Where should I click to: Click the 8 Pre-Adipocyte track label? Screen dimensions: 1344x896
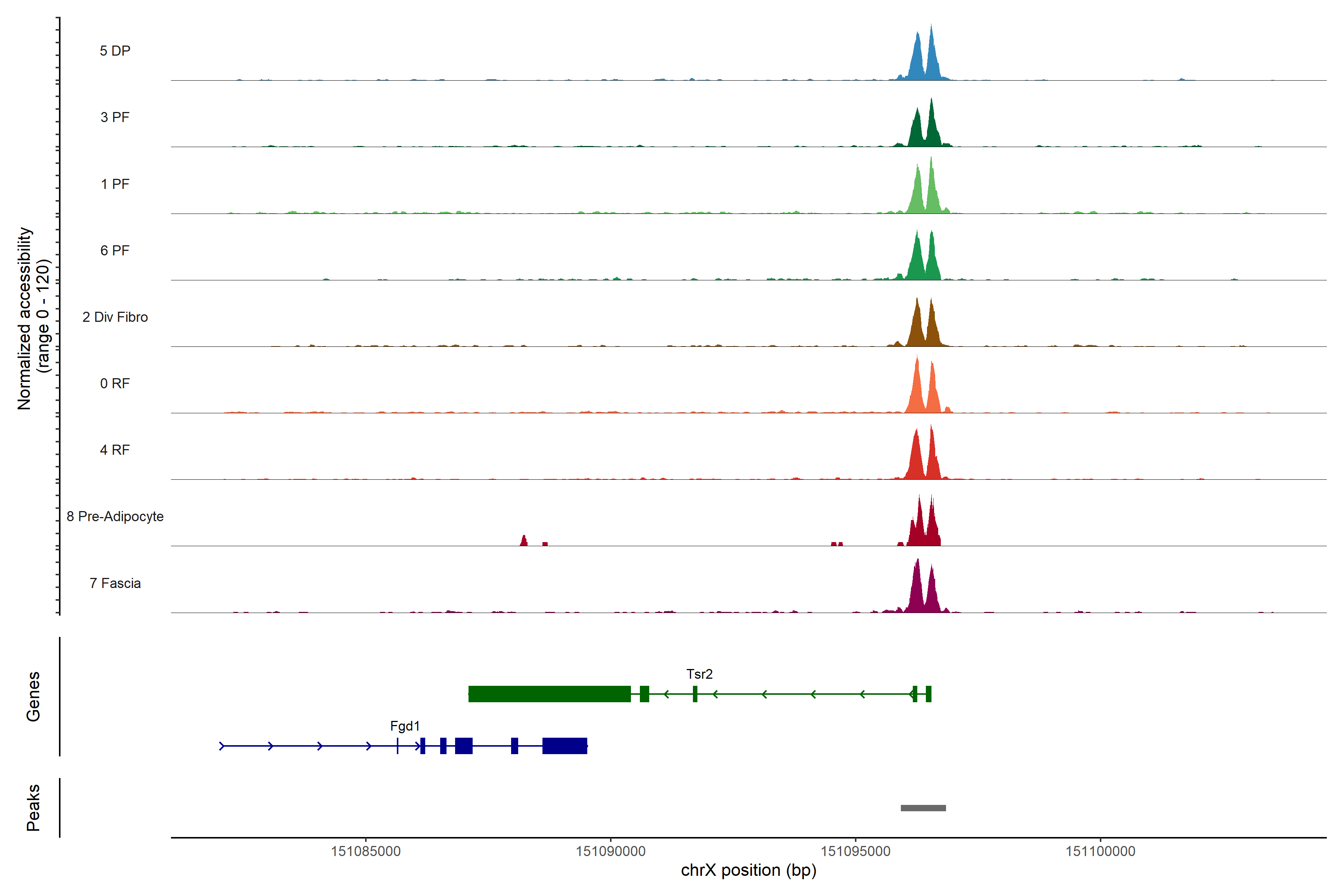tap(115, 516)
